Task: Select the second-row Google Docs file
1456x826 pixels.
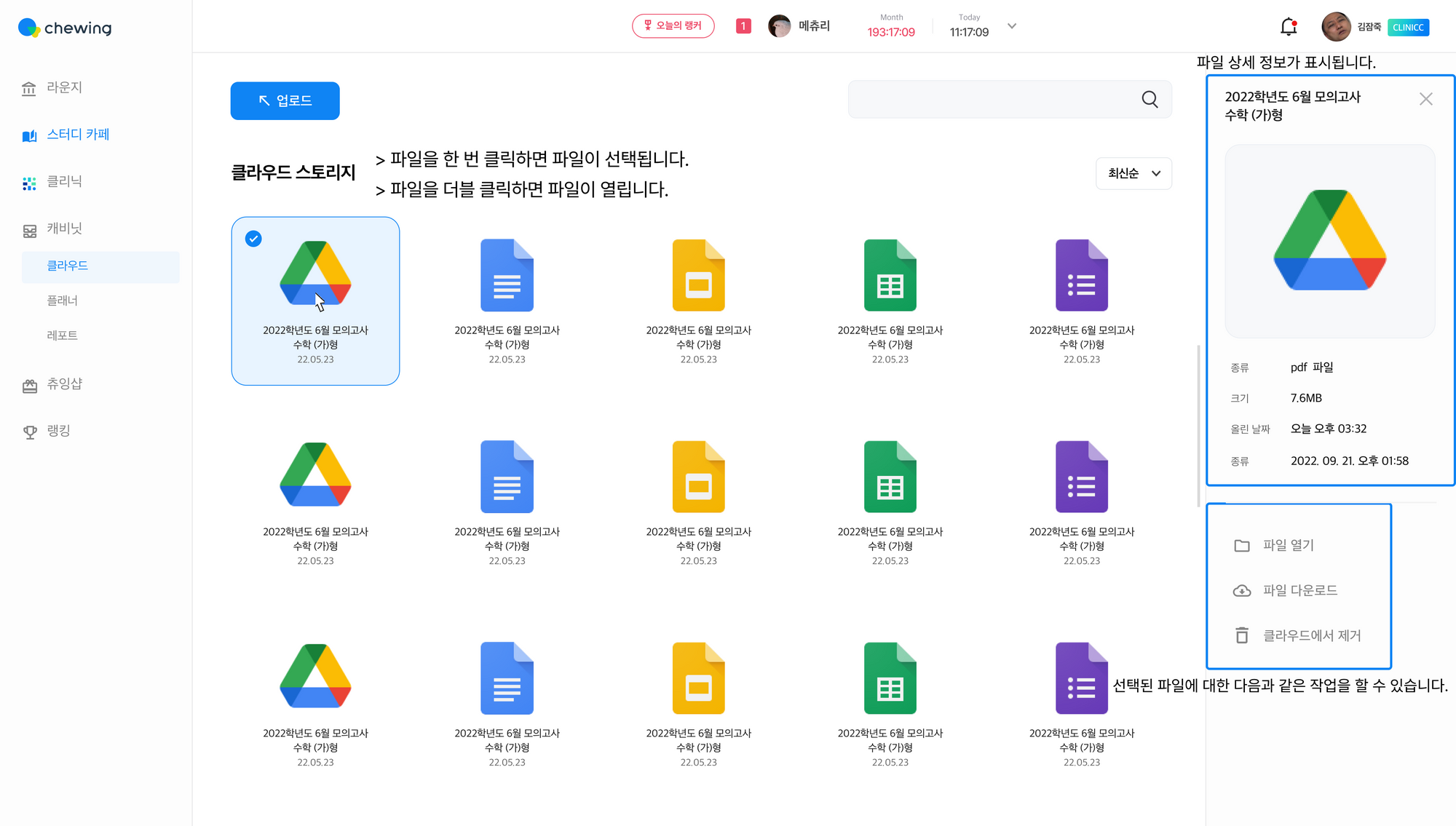Action: pyautogui.click(x=507, y=502)
